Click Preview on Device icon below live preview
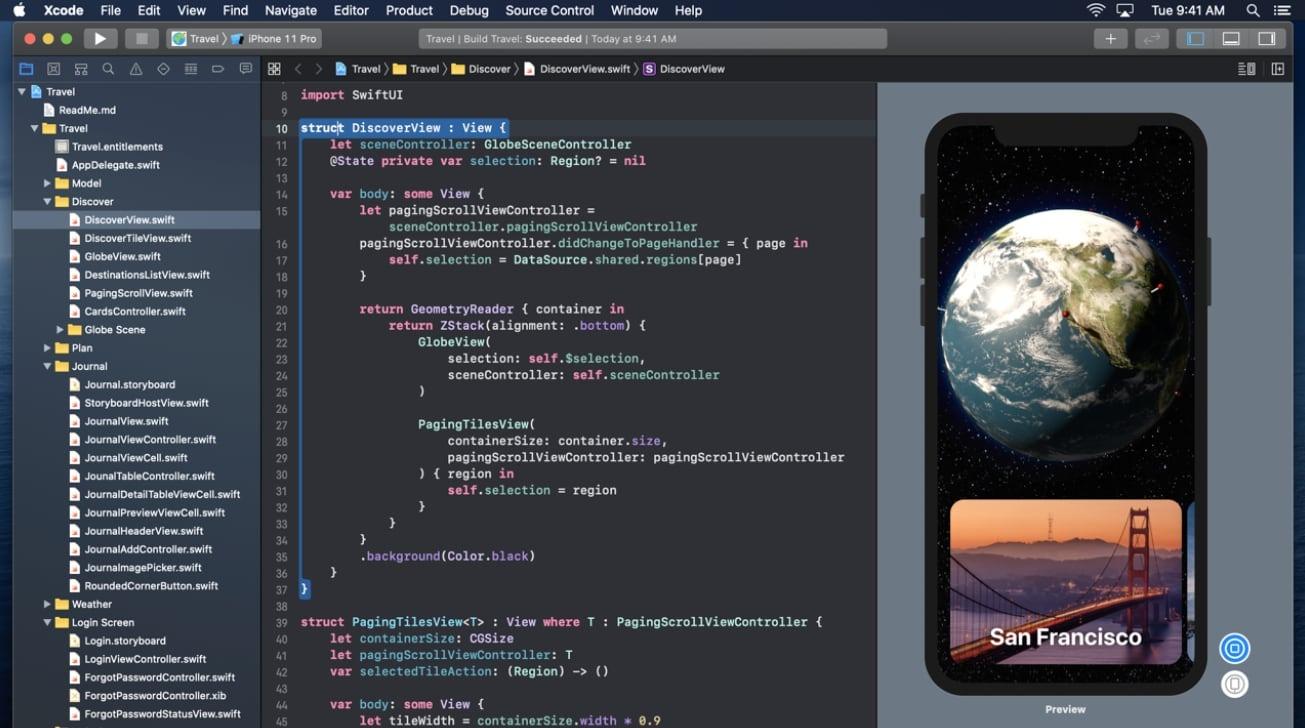1305x728 pixels. point(1234,684)
